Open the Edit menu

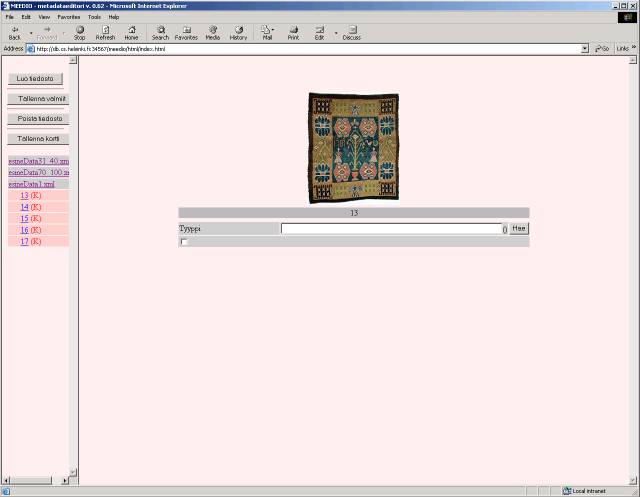(x=26, y=17)
